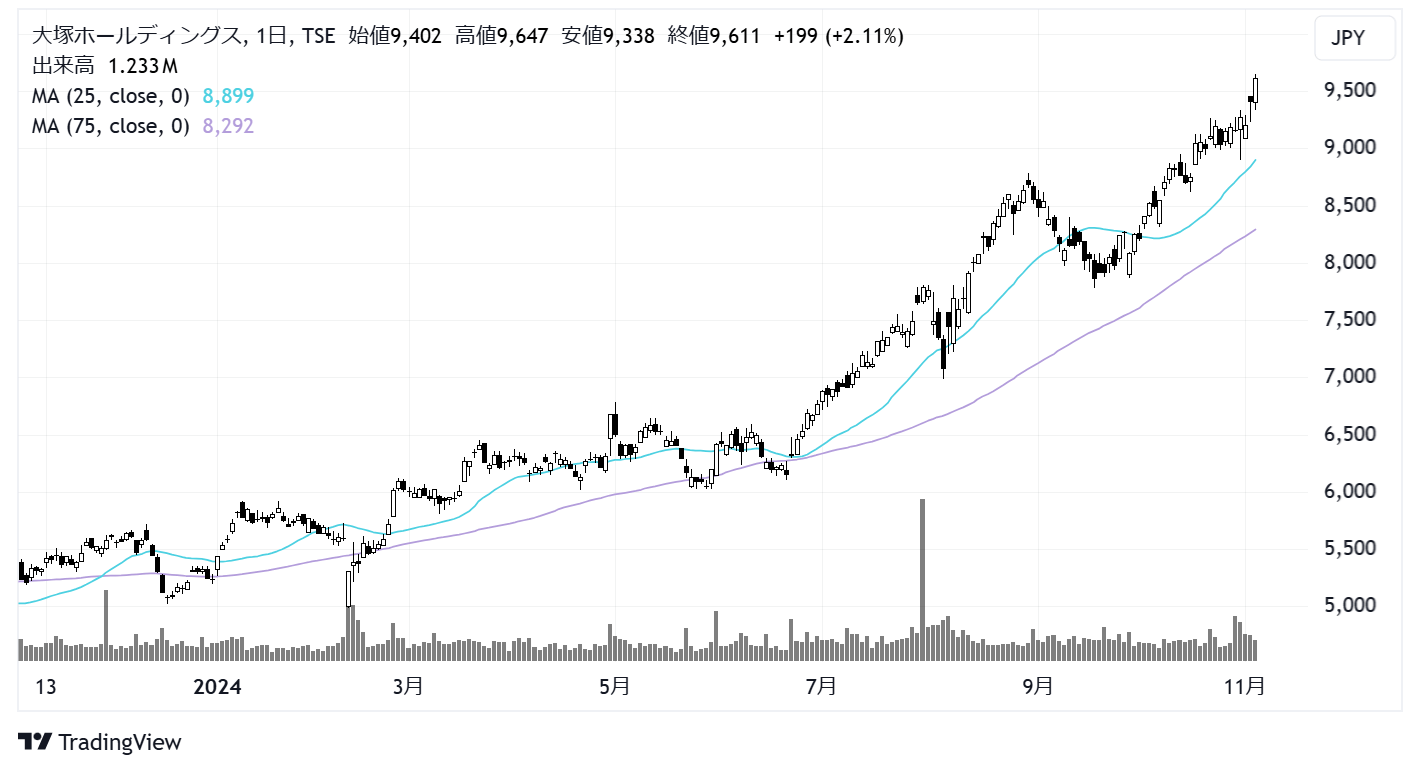Click the 9月 time axis label

click(x=1038, y=687)
